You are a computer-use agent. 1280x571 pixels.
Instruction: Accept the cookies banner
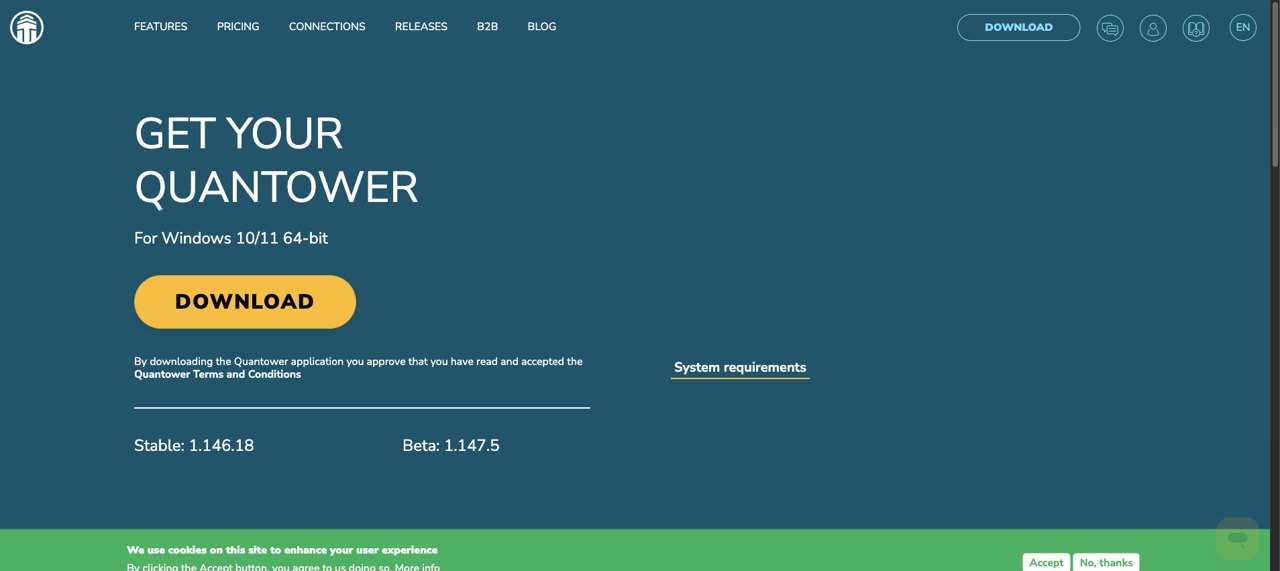1046,563
